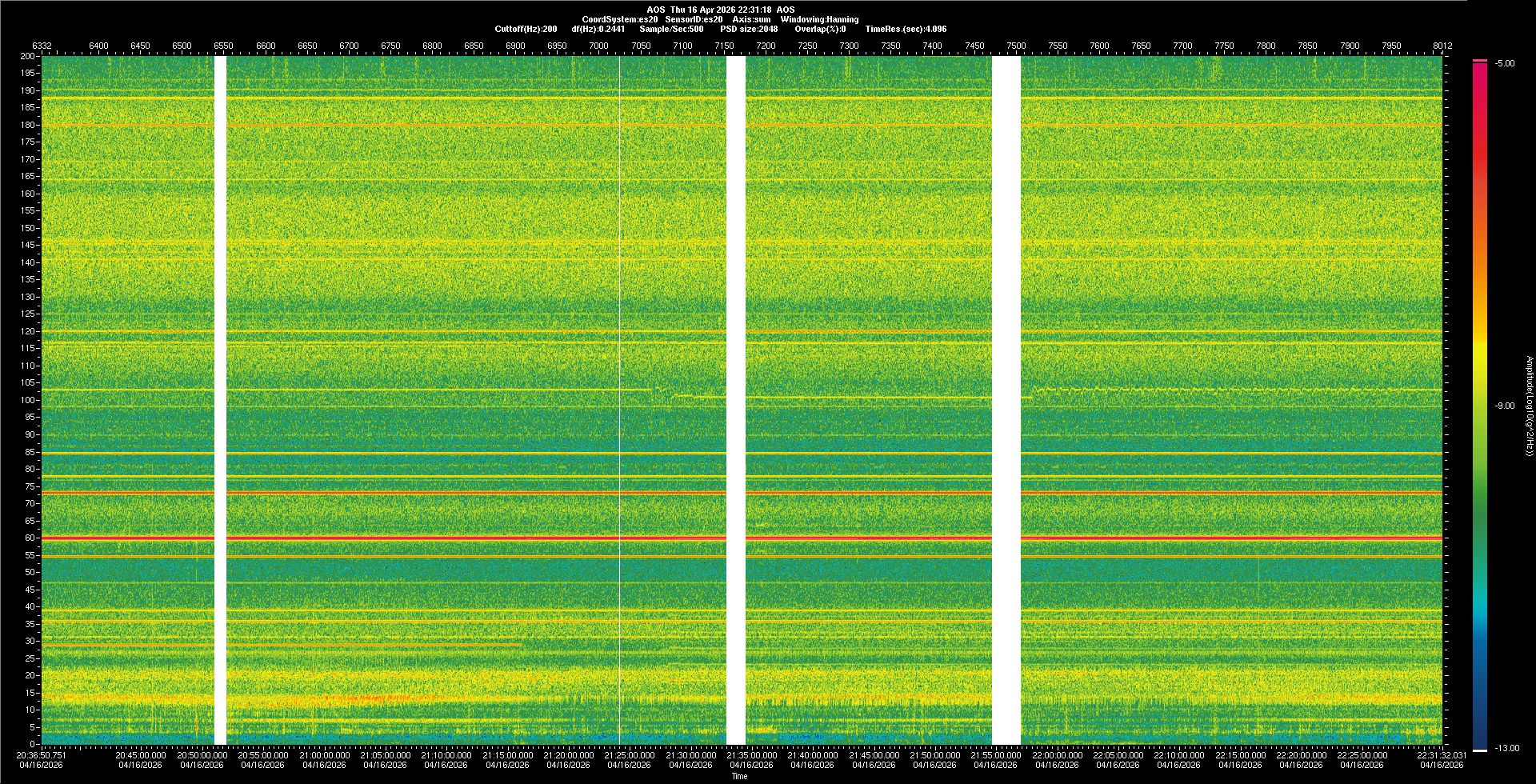Click the PSD size:2048 parameter label
Image resolution: width=1536 pixels, height=784 pixels.
(x=748, y=29)
